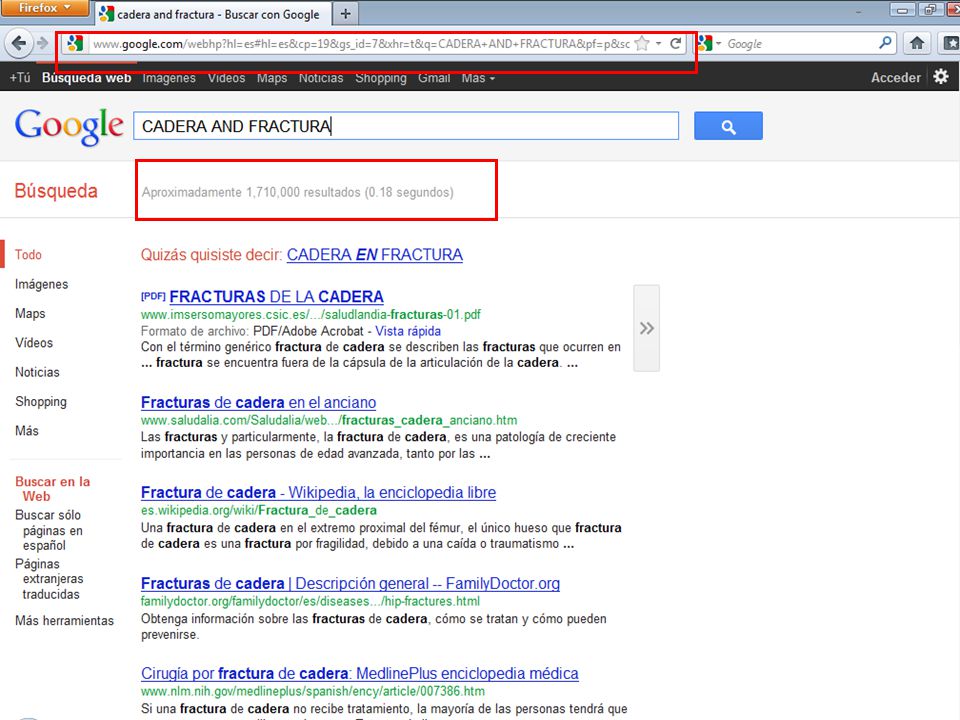This screenshot has height=720, width=960.
Task: Select Vídeos filter in left sidebar
Action: (x=34, y=343)
